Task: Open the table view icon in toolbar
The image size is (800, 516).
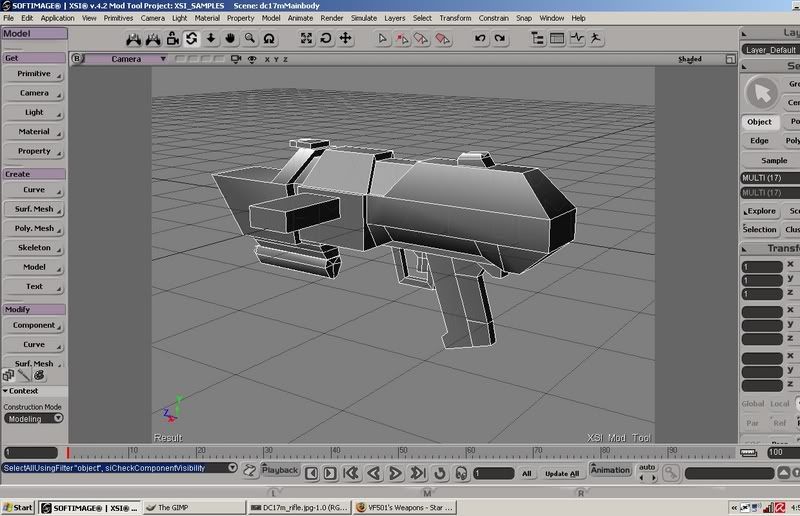Action: pyautogui.click(x=557, y=38)
